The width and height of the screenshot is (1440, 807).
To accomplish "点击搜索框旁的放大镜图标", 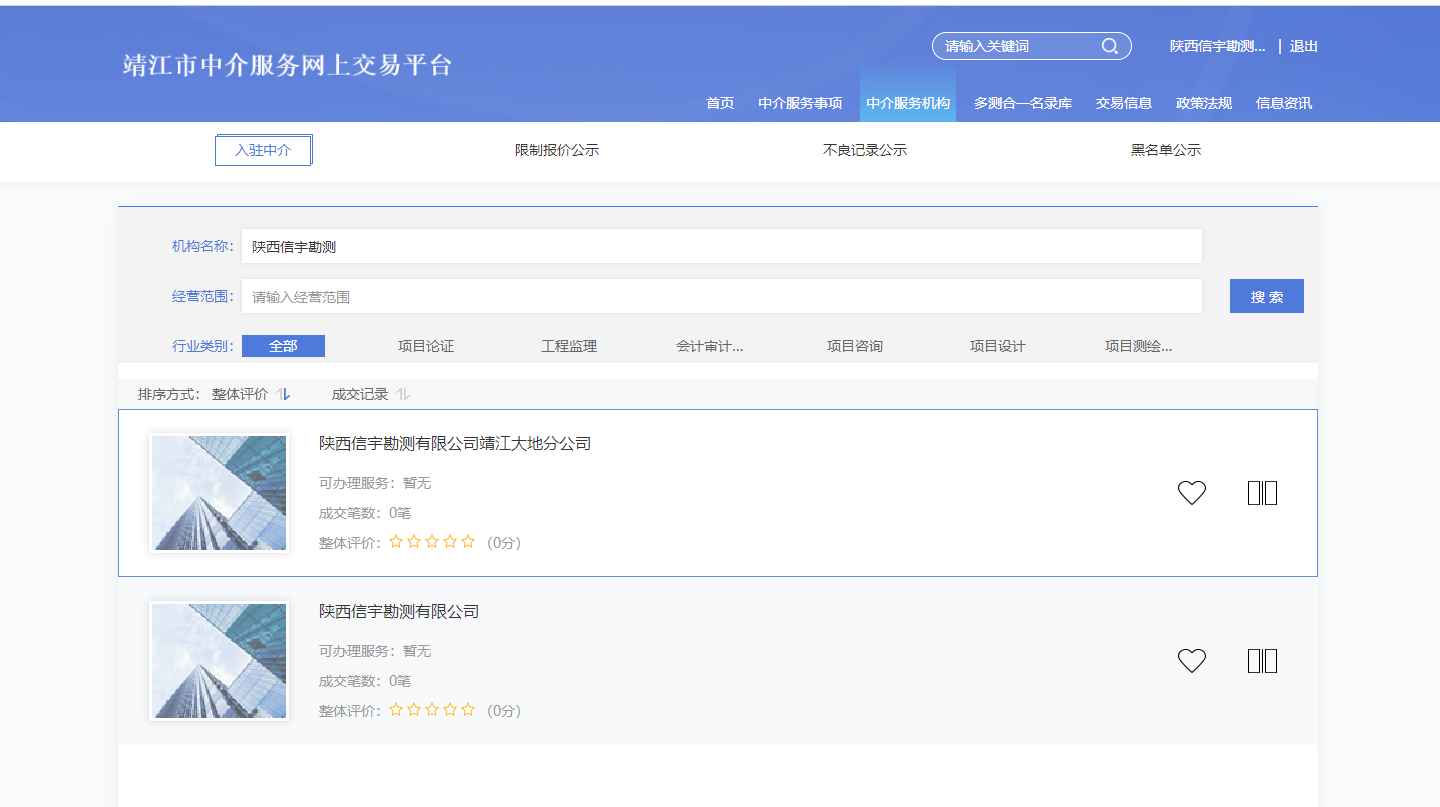I will [1109, 45].
